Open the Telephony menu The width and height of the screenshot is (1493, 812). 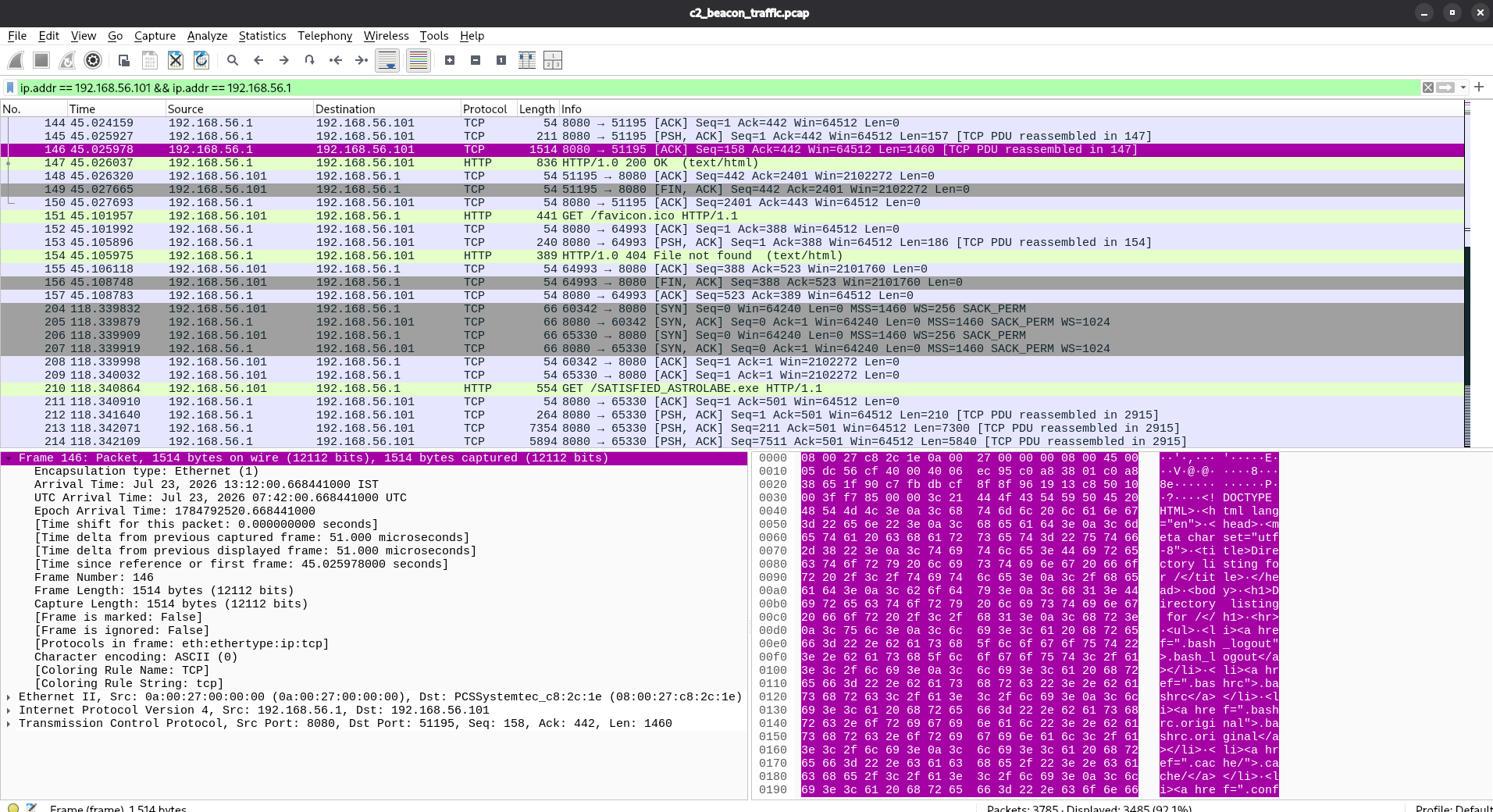click(325, 36)
